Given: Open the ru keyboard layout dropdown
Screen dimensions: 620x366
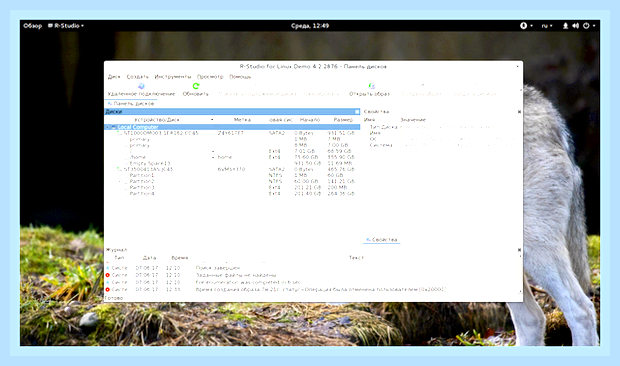Looking at the screenshot, I should point(547,26).
